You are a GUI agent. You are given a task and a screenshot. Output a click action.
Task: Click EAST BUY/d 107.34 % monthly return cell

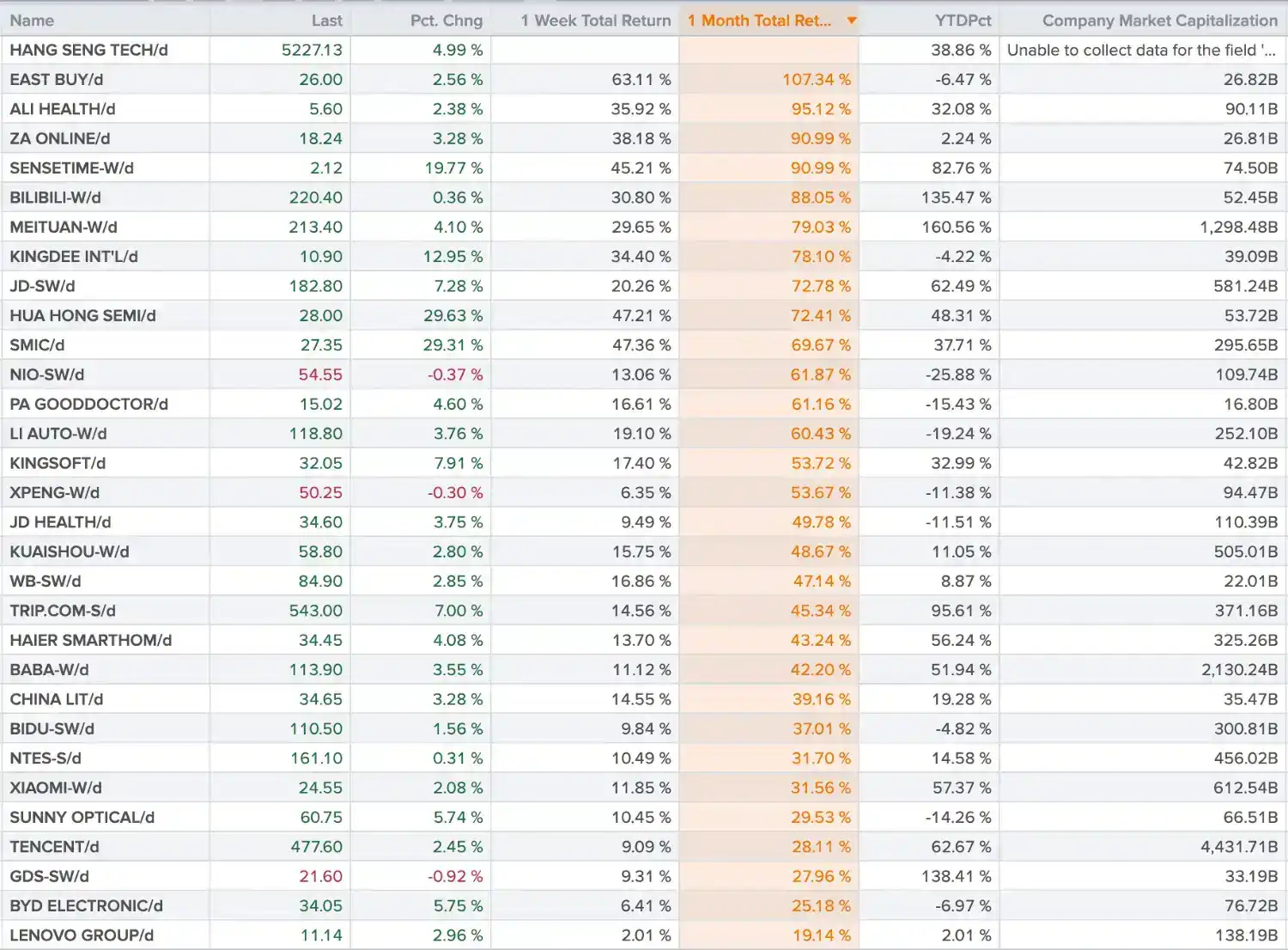coord(817,79)
